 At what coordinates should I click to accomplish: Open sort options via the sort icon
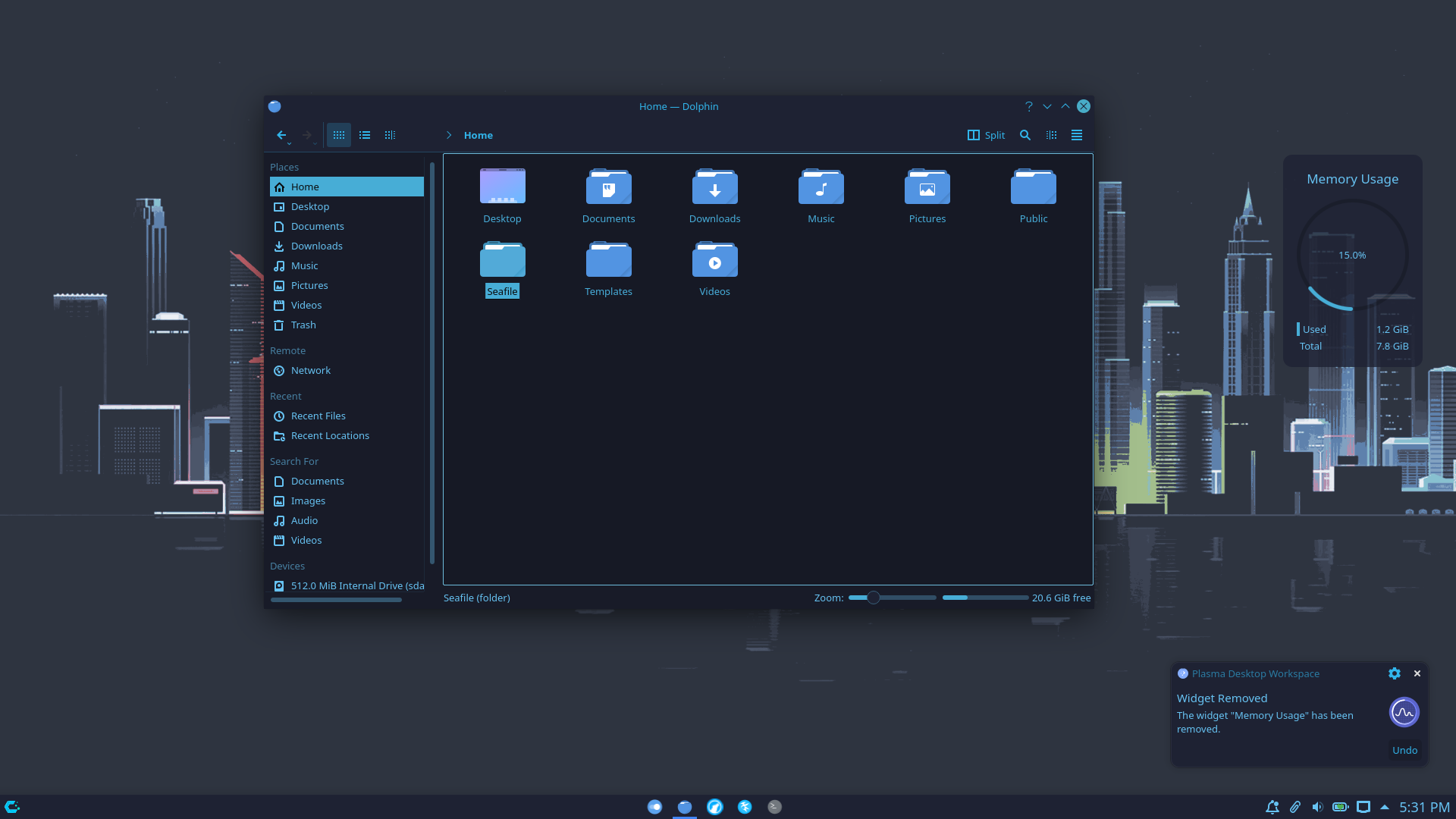pos(1051,135)
